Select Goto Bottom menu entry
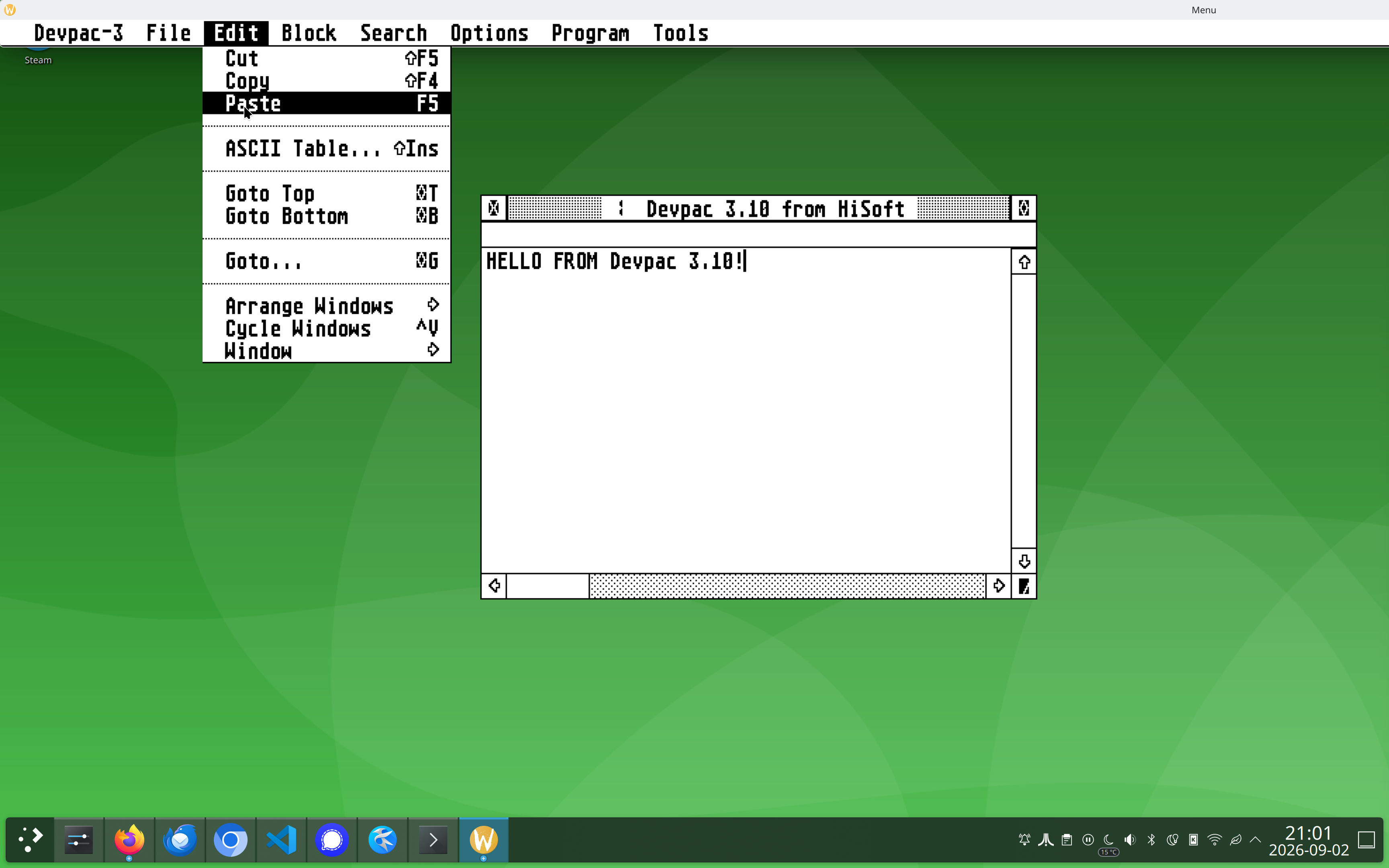 tap(326, 217)
